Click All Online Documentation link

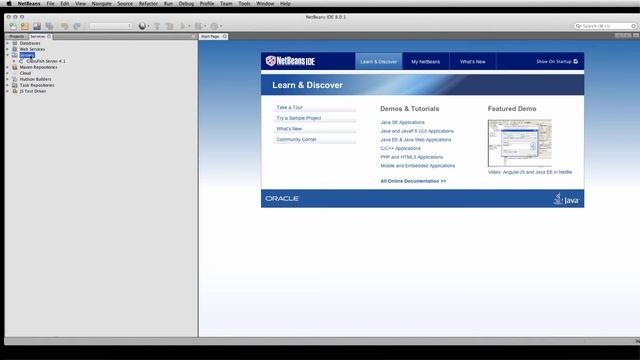click(x=413, y=181)
